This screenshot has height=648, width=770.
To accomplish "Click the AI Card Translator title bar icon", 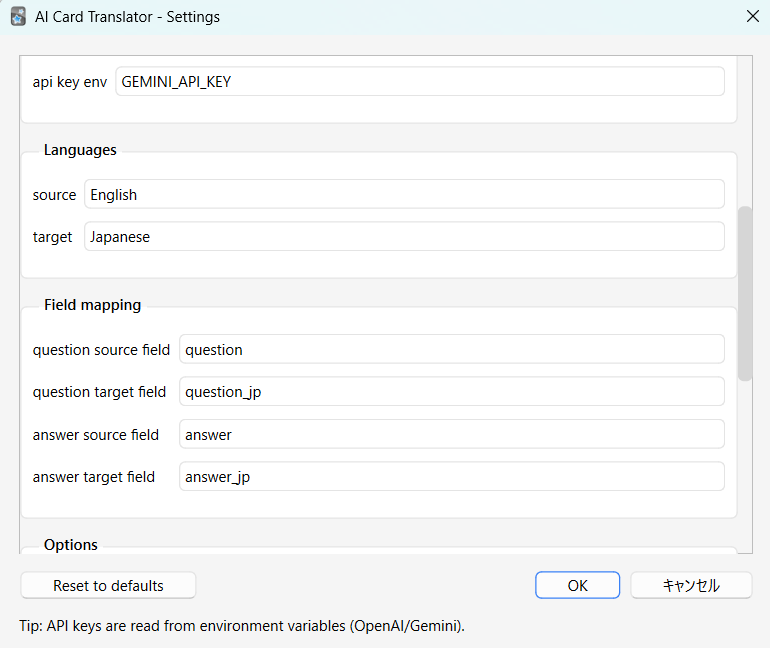I will [18, 17].
